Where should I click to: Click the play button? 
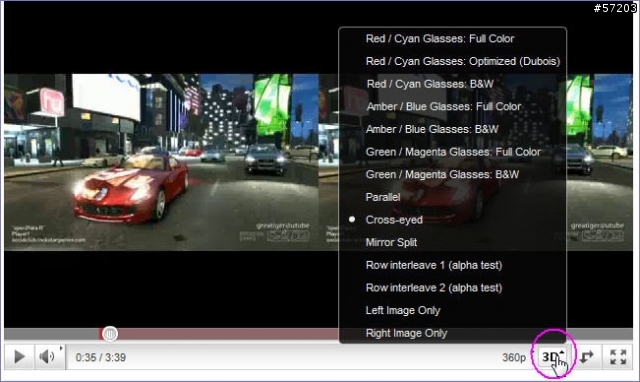click(x=19, y=357)
